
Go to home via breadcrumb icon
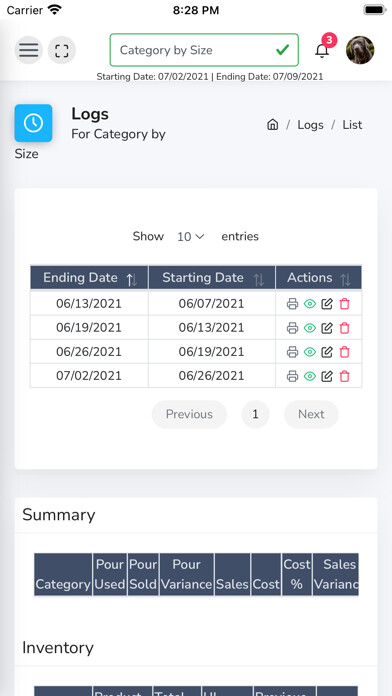click(x=273, y=125)
